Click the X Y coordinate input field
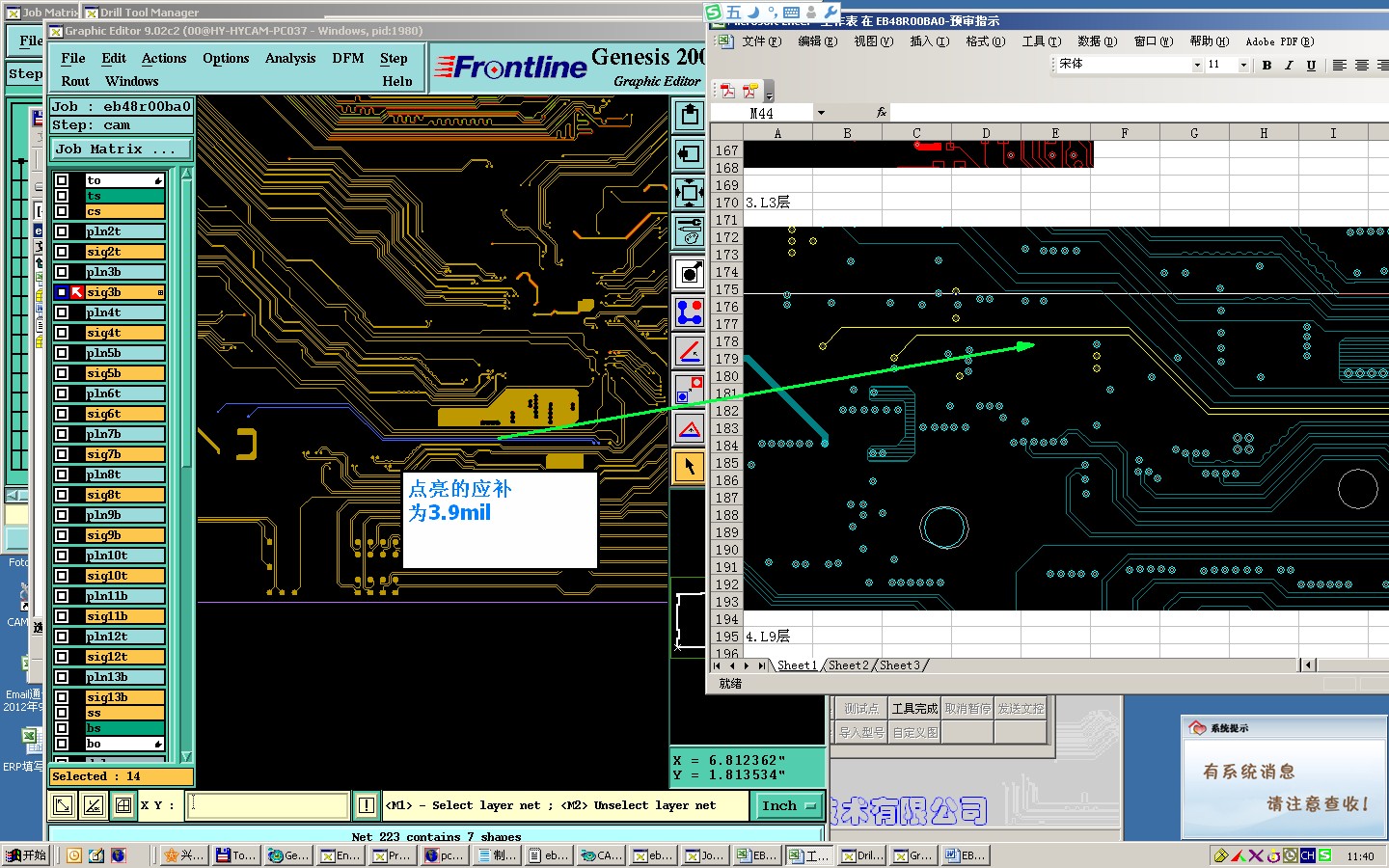The width and height of the screenshot is (1389, 868). coord(269,805)
